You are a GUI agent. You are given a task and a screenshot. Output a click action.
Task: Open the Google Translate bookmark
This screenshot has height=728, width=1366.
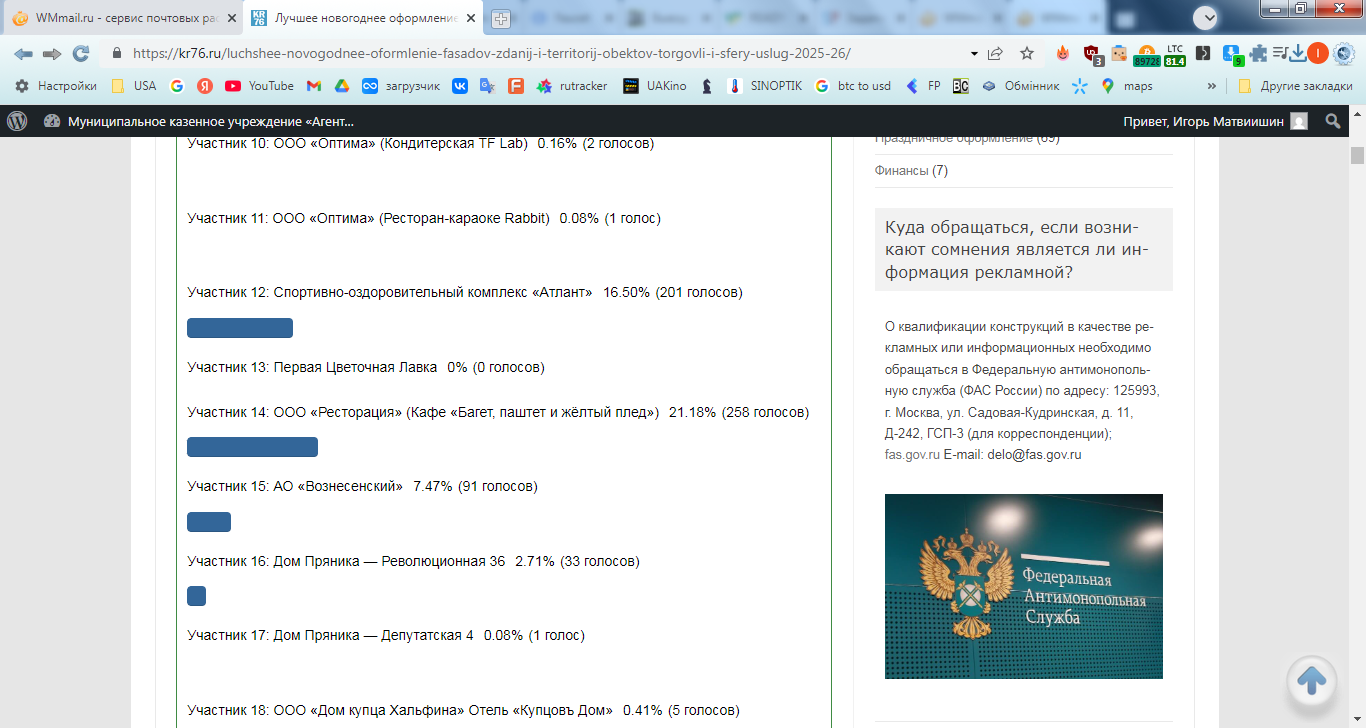tap(488, 86)
